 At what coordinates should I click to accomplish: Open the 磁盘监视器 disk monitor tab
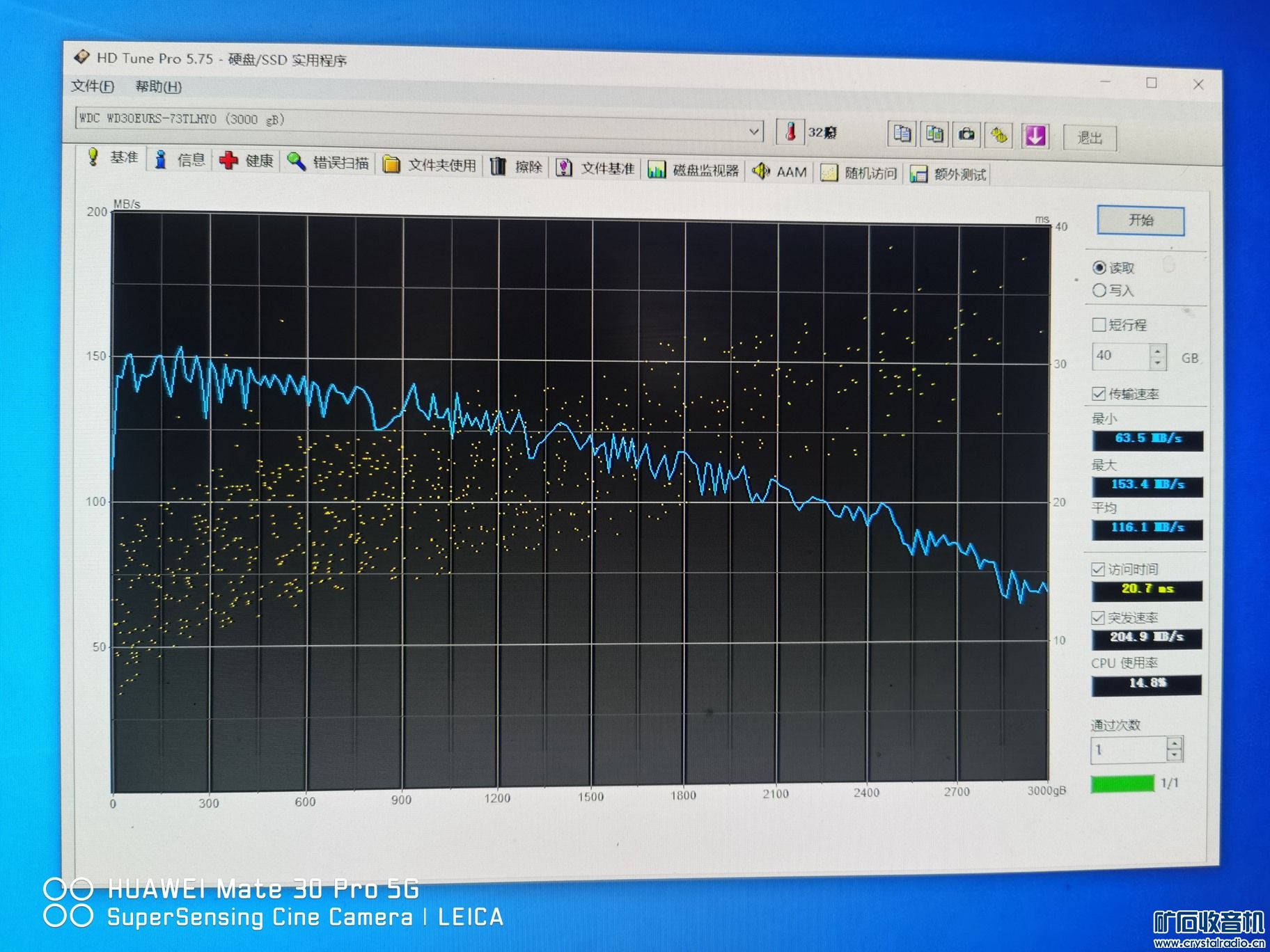[693, 170]
